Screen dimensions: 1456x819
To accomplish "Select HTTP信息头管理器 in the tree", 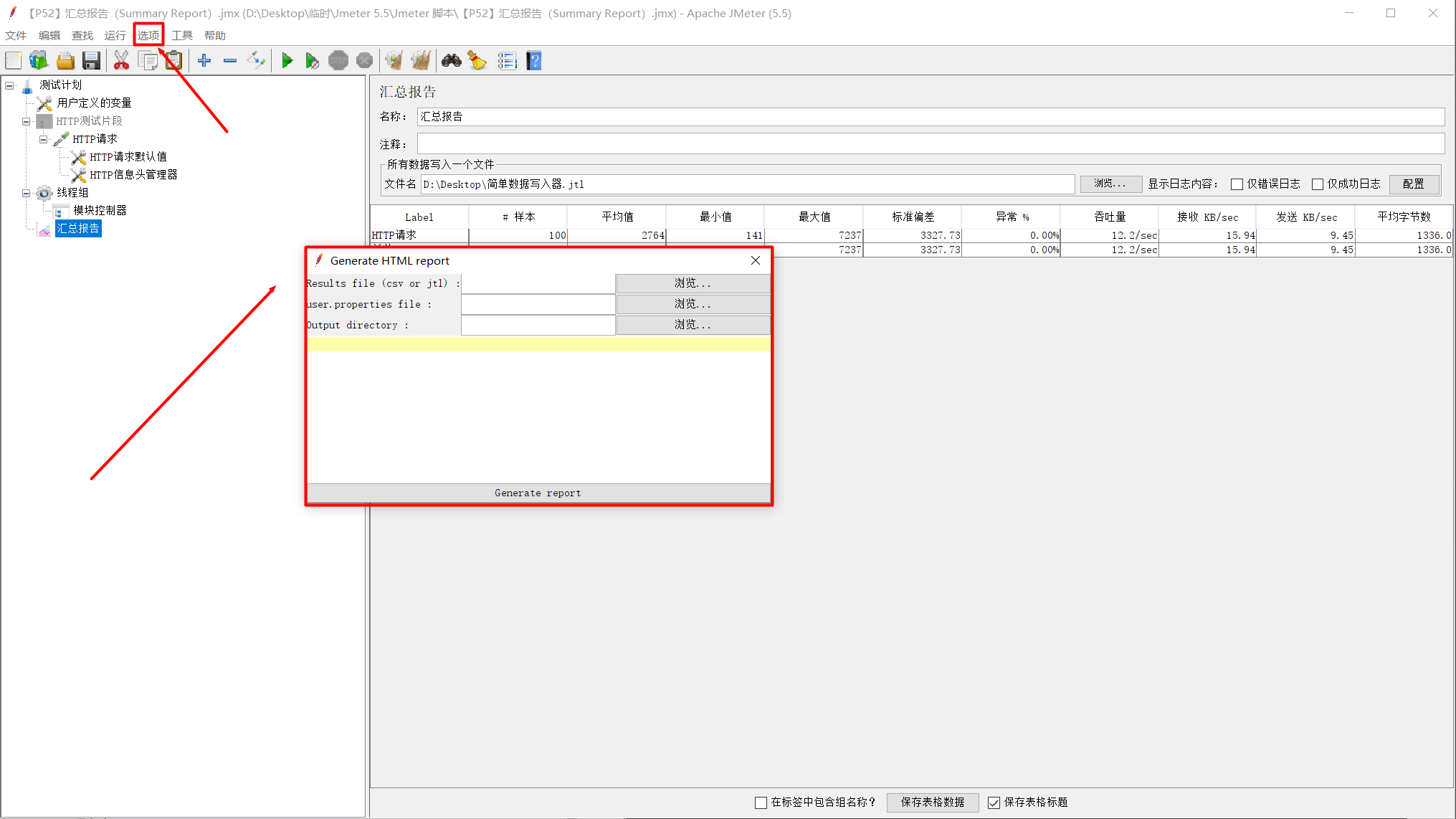I will [133, 175].
